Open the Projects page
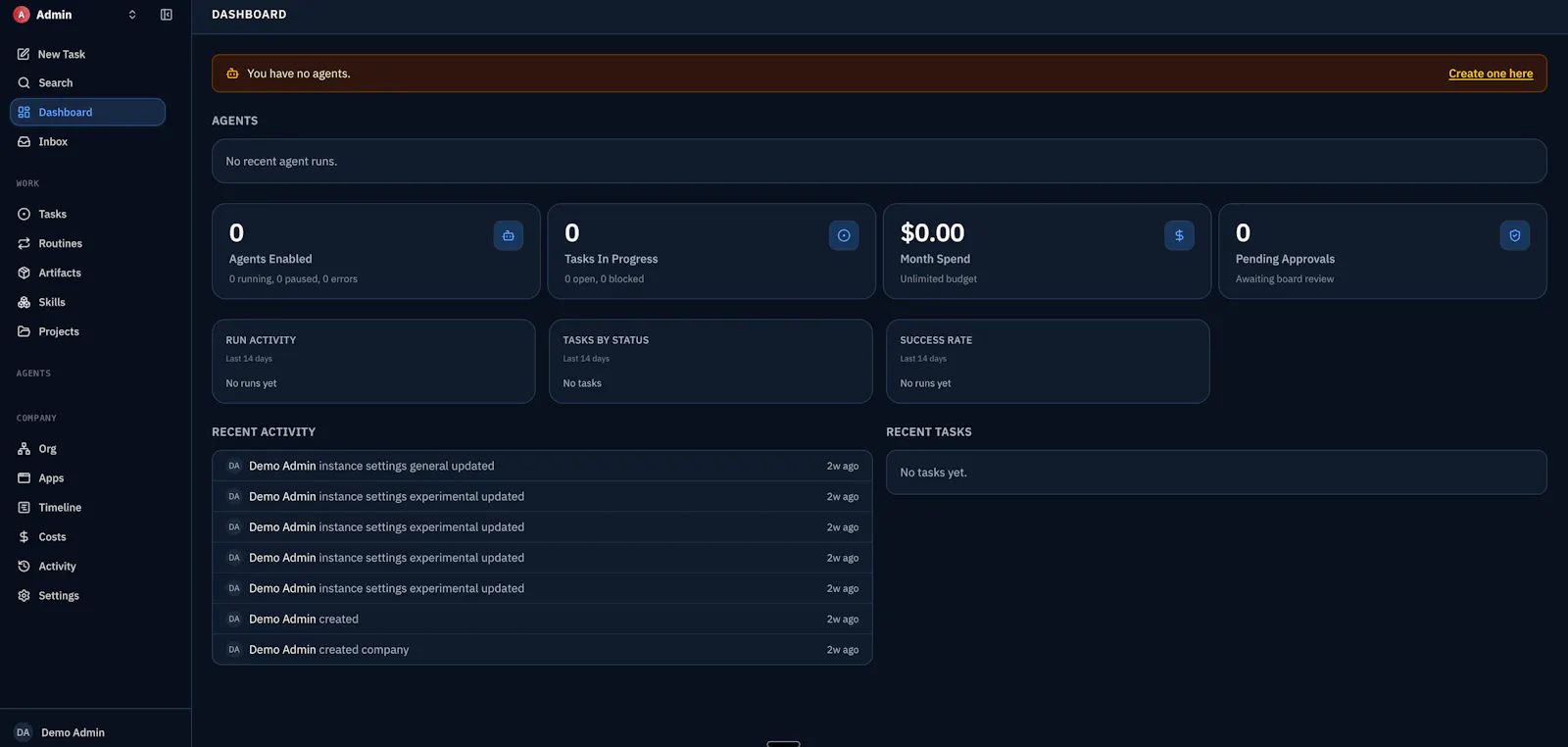Viewport: 1568px width, 747px height. click(88, 331)
